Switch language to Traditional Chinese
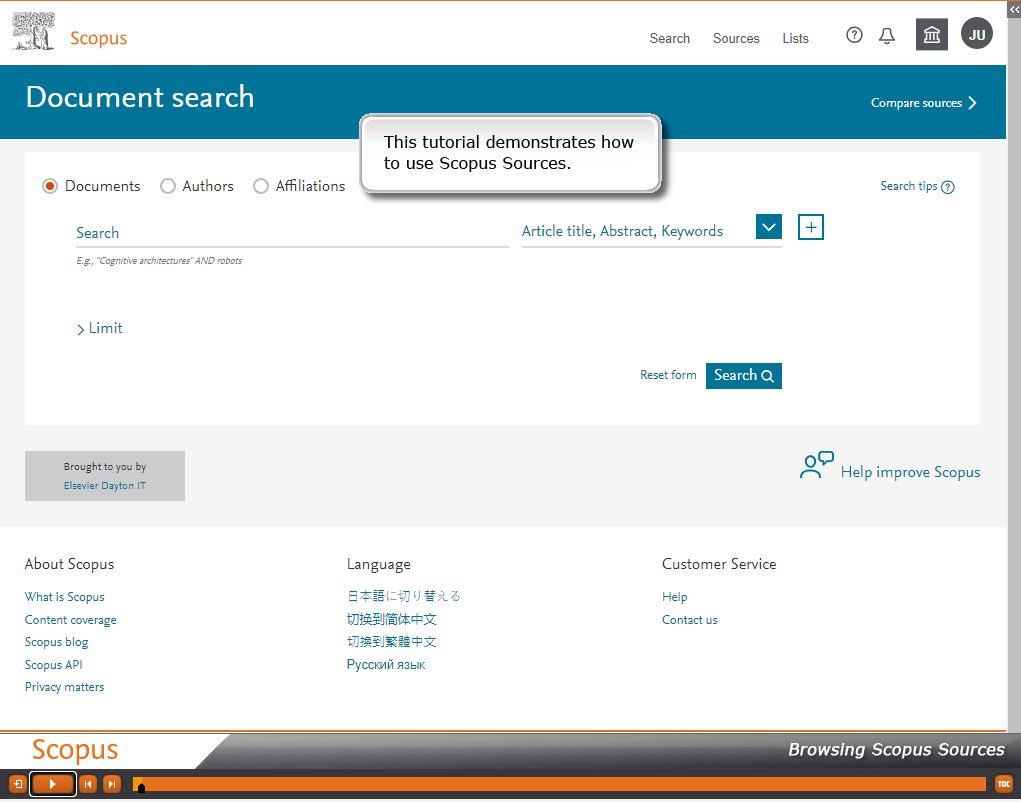This screenshot has height=802, width=1021. pos(391,642)
